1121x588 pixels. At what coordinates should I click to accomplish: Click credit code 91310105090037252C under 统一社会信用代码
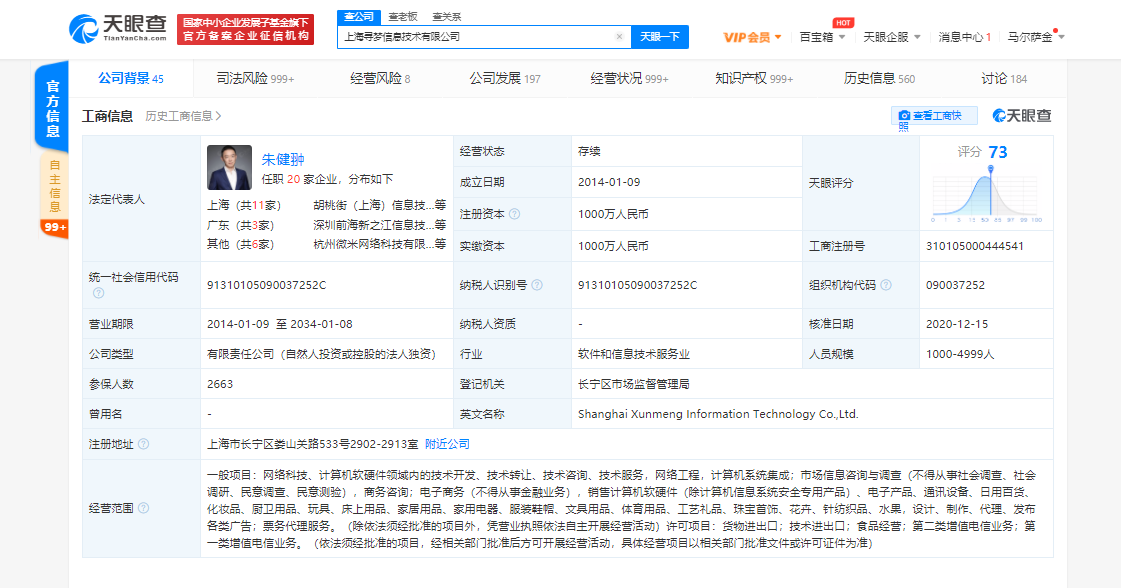(267, 285)
